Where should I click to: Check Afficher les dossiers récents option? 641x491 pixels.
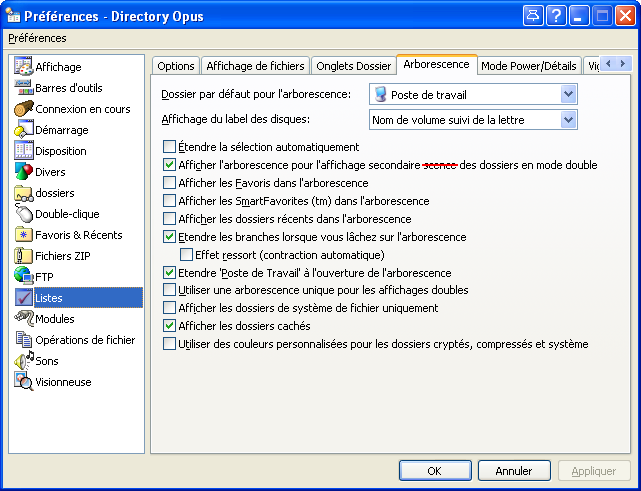click(169, 218)
